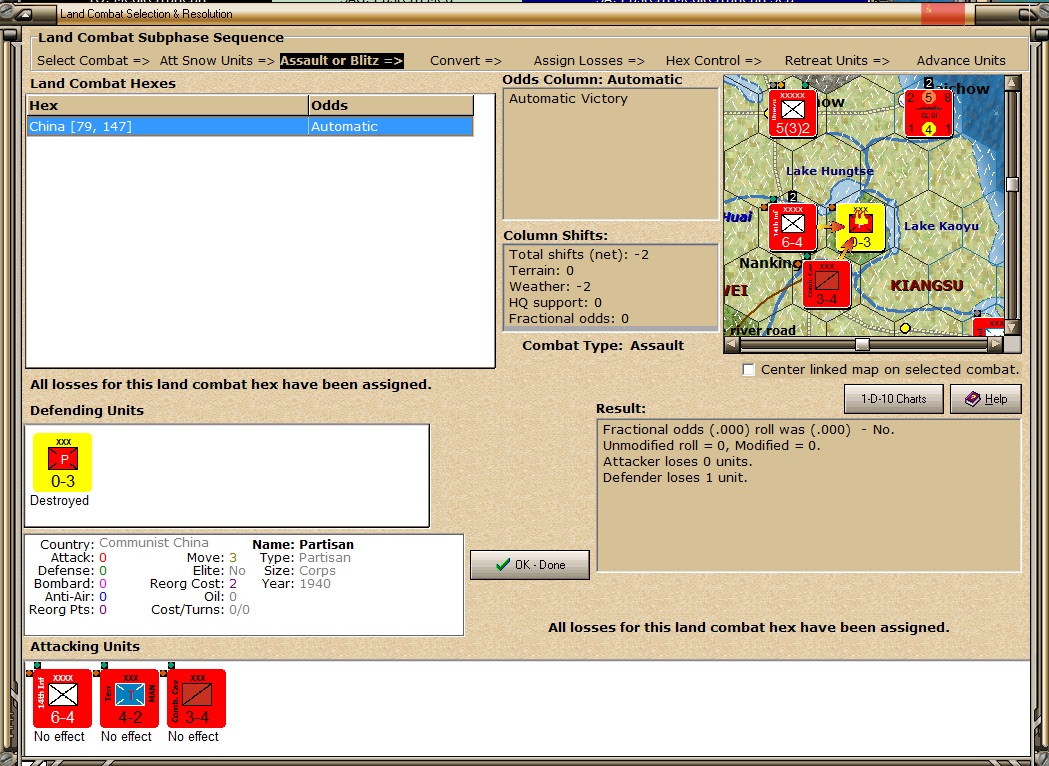Click the Att Snow Units subphase step
This screenshot has height=766, width=1049.
pos(217,61)
